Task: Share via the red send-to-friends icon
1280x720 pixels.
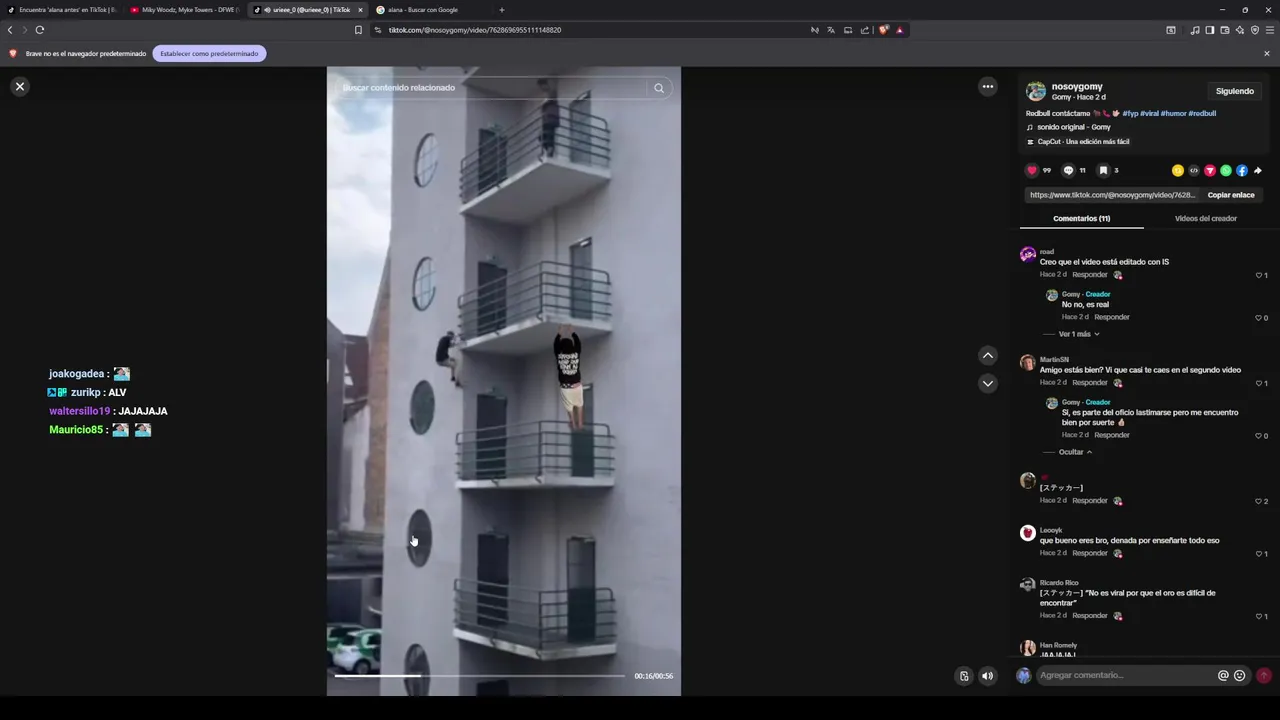Action: (1210, 171)
